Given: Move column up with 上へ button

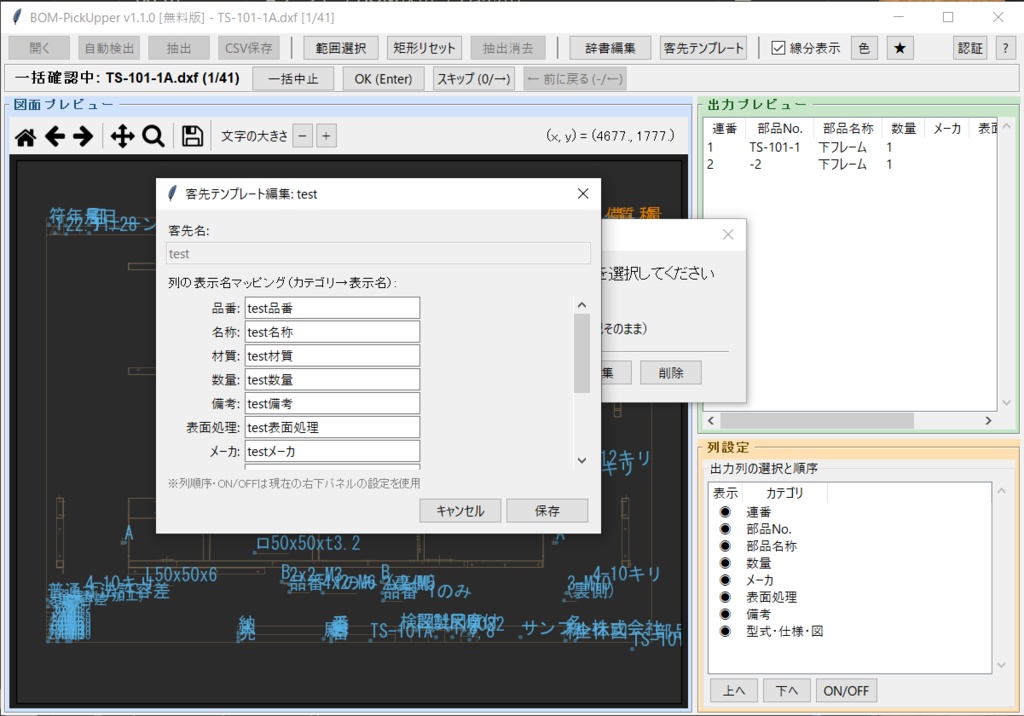Looking at the screenshot, I should (x=734, y=691).
